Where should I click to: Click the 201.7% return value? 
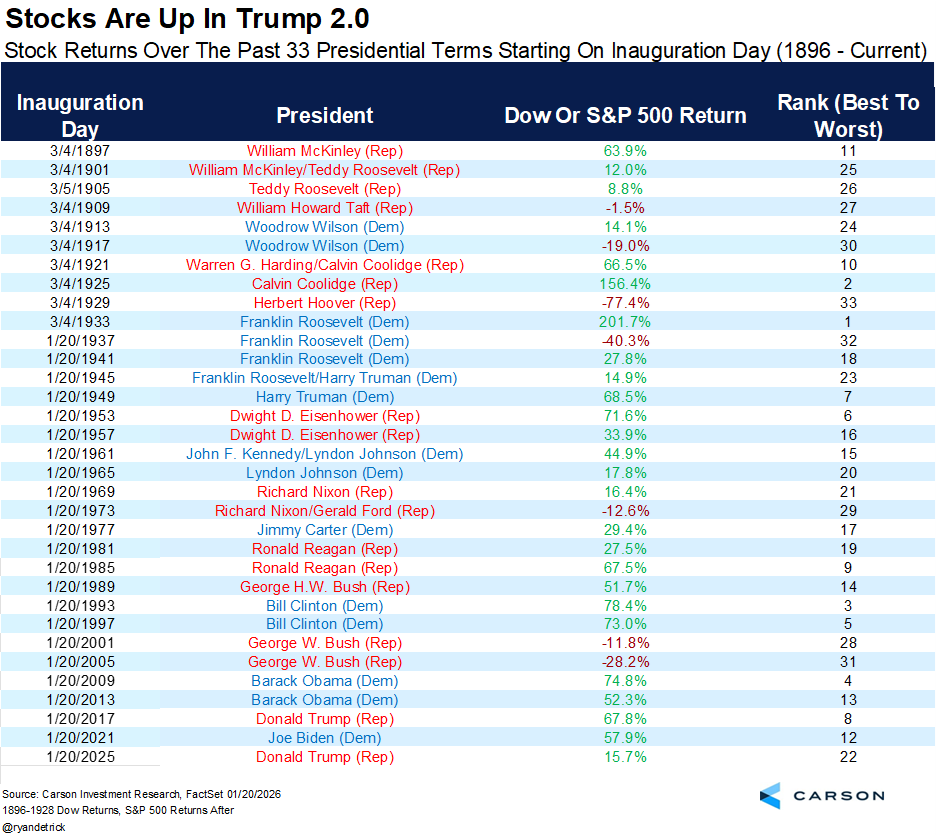click(x=625, y=322)
